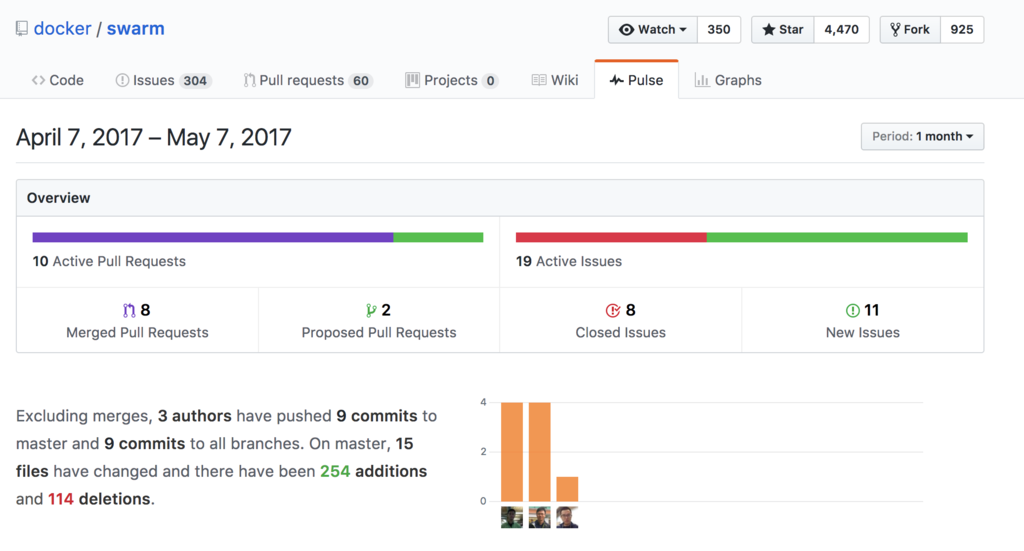Viewport: 1024px width, 551px height.
Task: Click the red closed issues bar segment
Action: point(611,238)
